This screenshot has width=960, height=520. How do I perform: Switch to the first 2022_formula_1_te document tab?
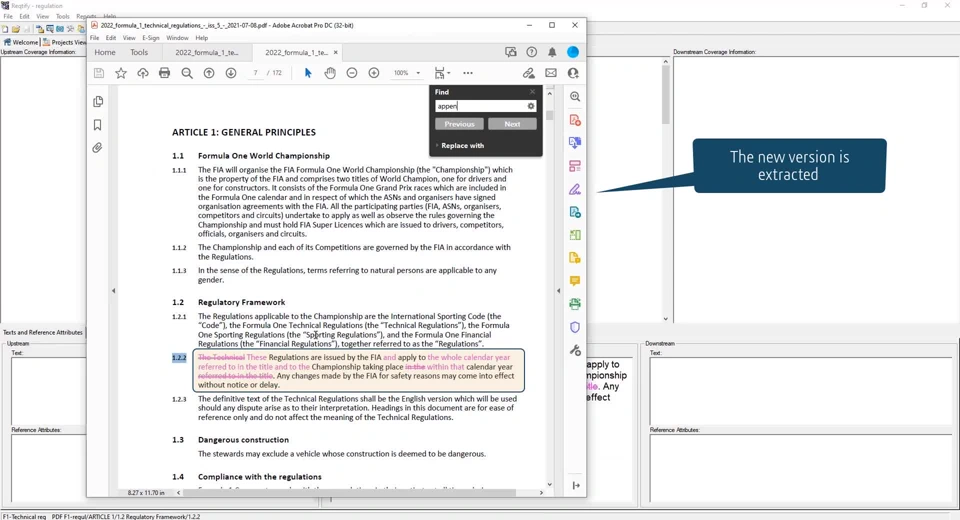tap(207, 52)
